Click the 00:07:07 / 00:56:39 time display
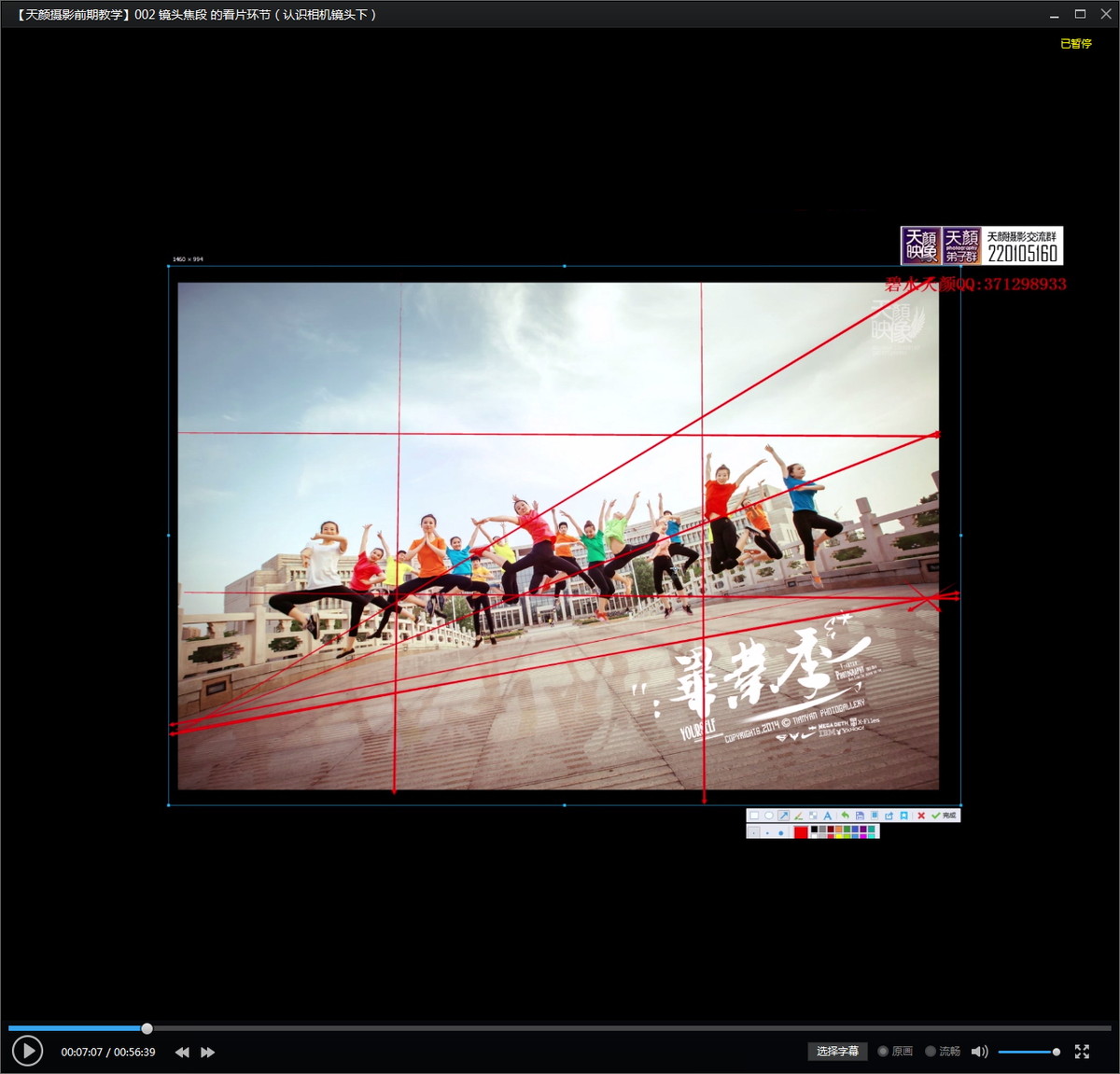The width and height of the screenshot is (1120, 1074). (x=108, y=1052)
